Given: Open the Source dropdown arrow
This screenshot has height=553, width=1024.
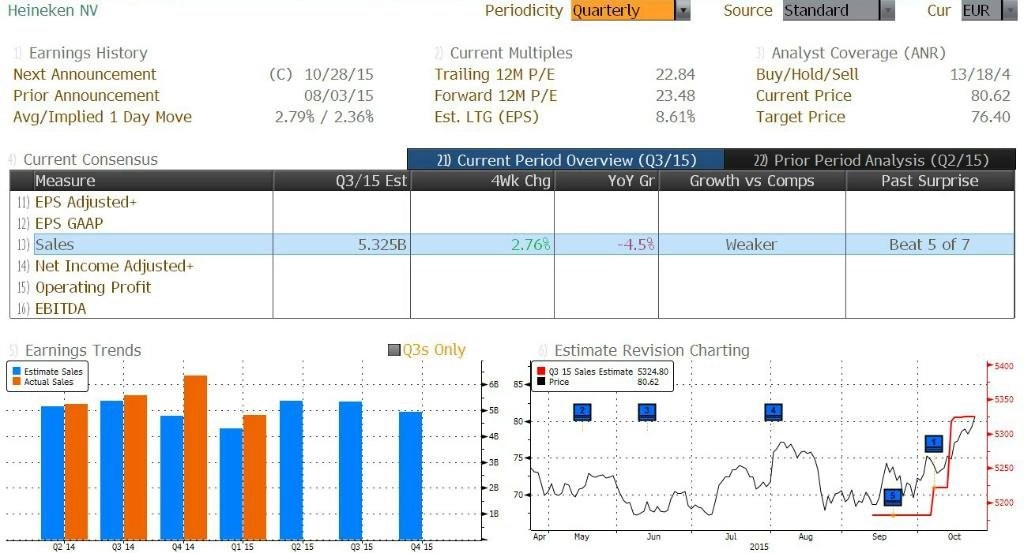Looking at the screenshot, I should (887, 10).
